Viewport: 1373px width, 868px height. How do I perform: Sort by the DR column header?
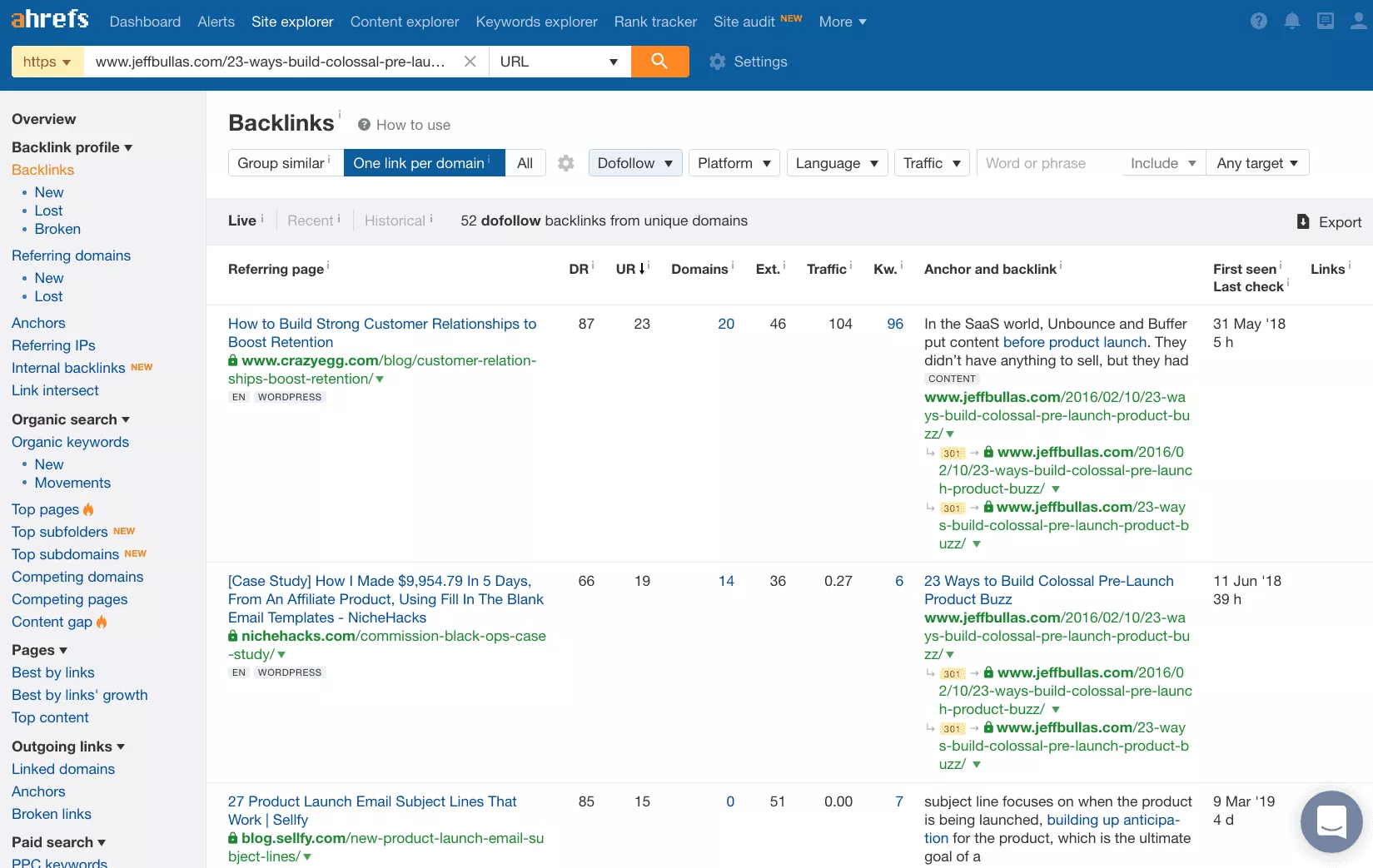579,269
